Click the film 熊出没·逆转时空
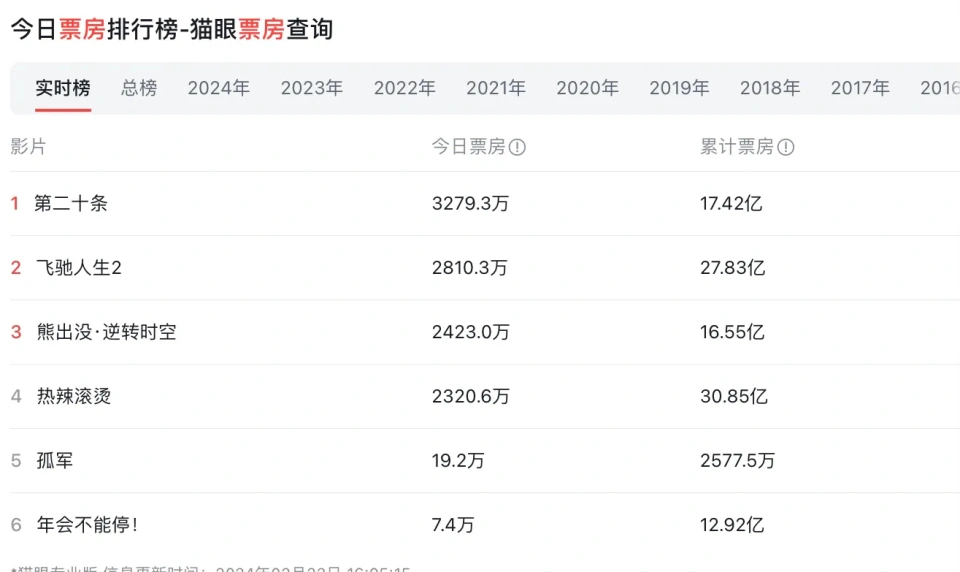The width and height of the screenshot is (960, 572). [x=106, y=332]
